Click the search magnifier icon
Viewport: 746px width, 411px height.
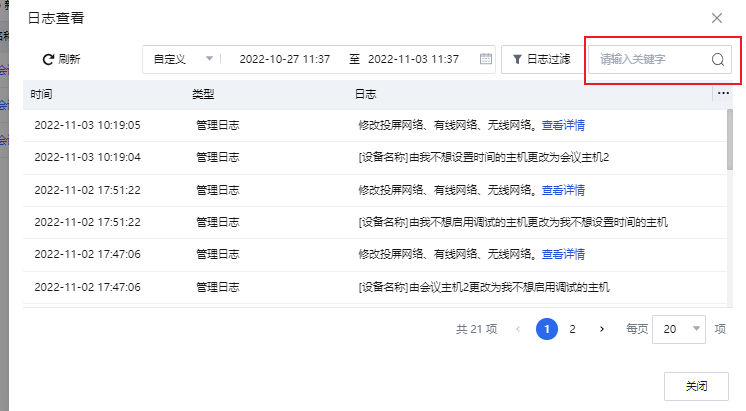(717, 60)
